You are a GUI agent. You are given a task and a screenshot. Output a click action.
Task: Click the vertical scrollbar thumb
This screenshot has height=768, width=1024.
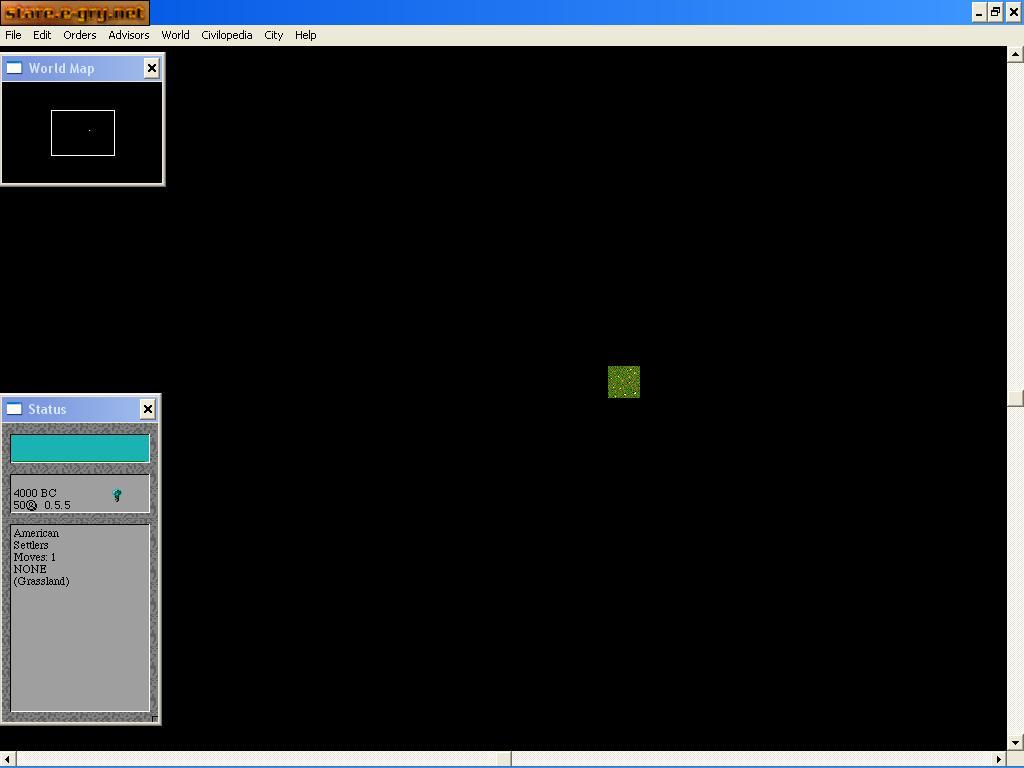pyautogui.click(x=1015, y=398)
